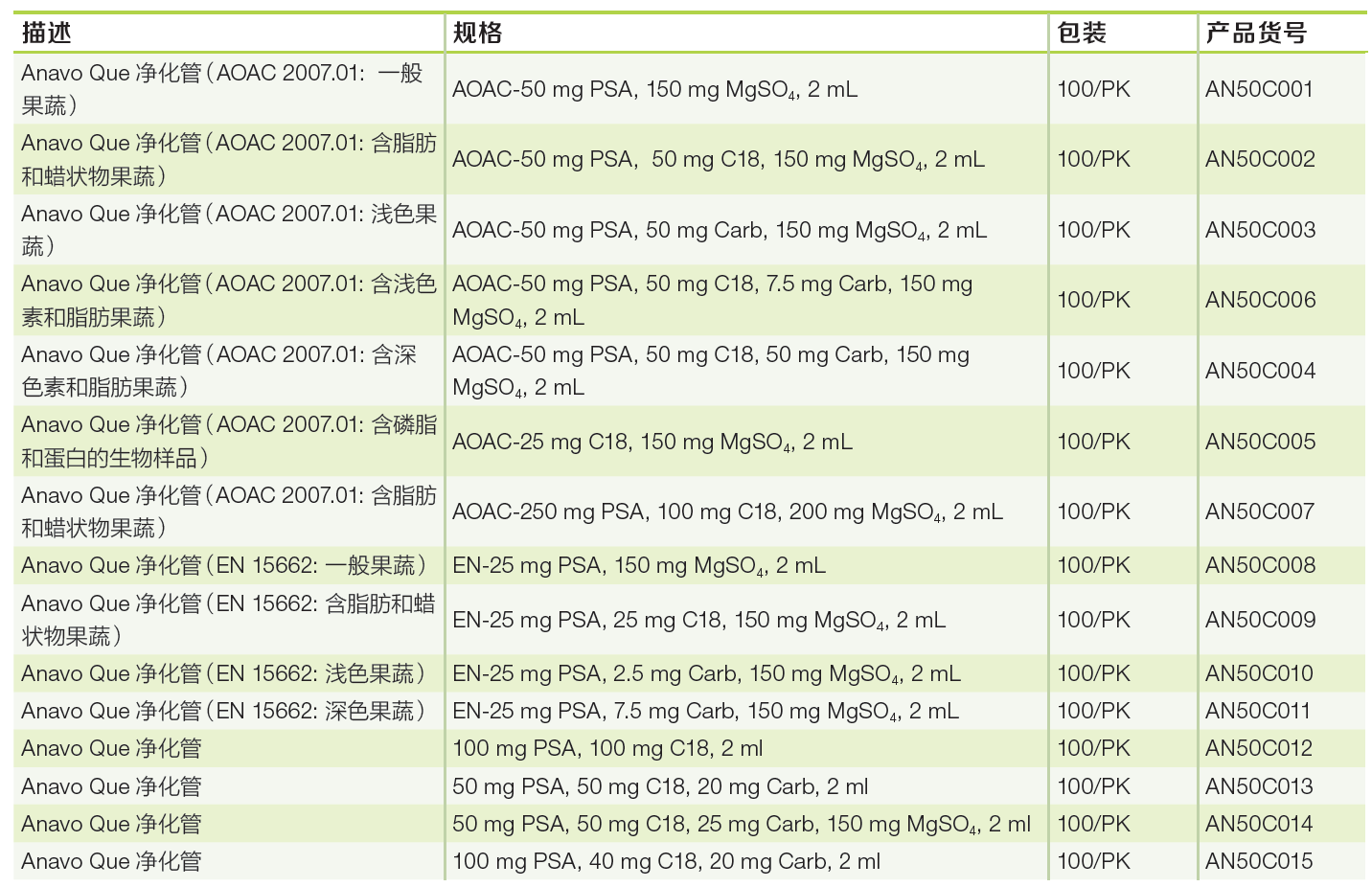Click description 'EN 15662: 深色果蔬'
This screenshot has height=887, width=1372.
224,711
